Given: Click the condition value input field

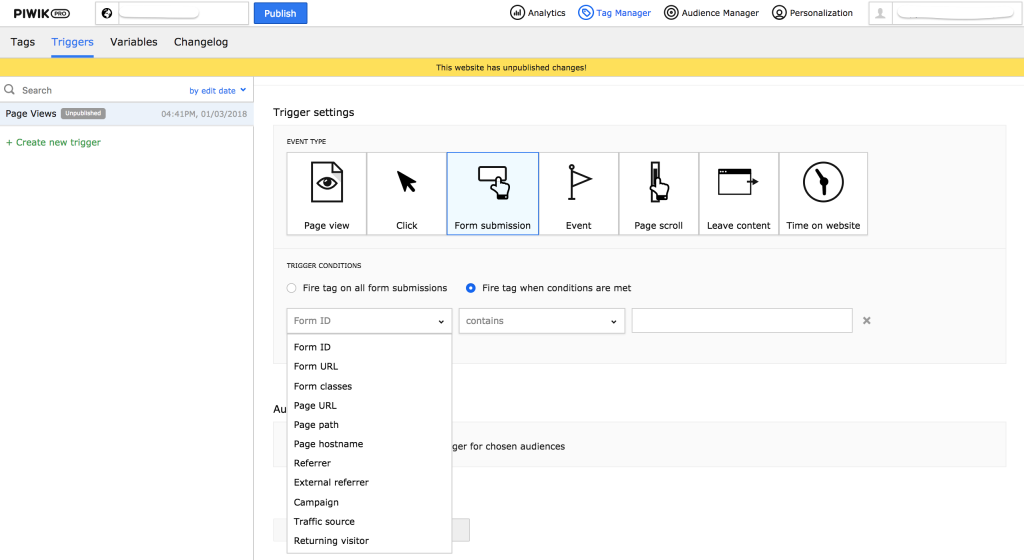Looking at the screenshot, I should click(x=742, y=320).
